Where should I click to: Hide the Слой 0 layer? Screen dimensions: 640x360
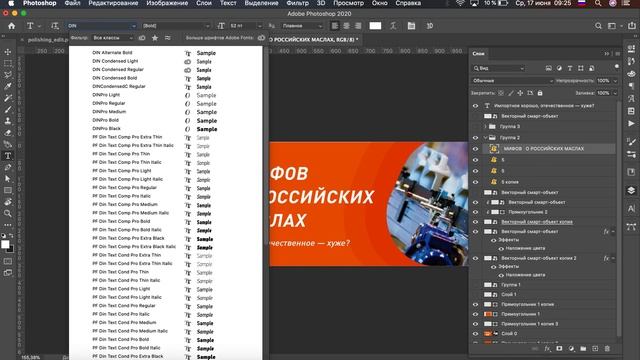[475, 333]
